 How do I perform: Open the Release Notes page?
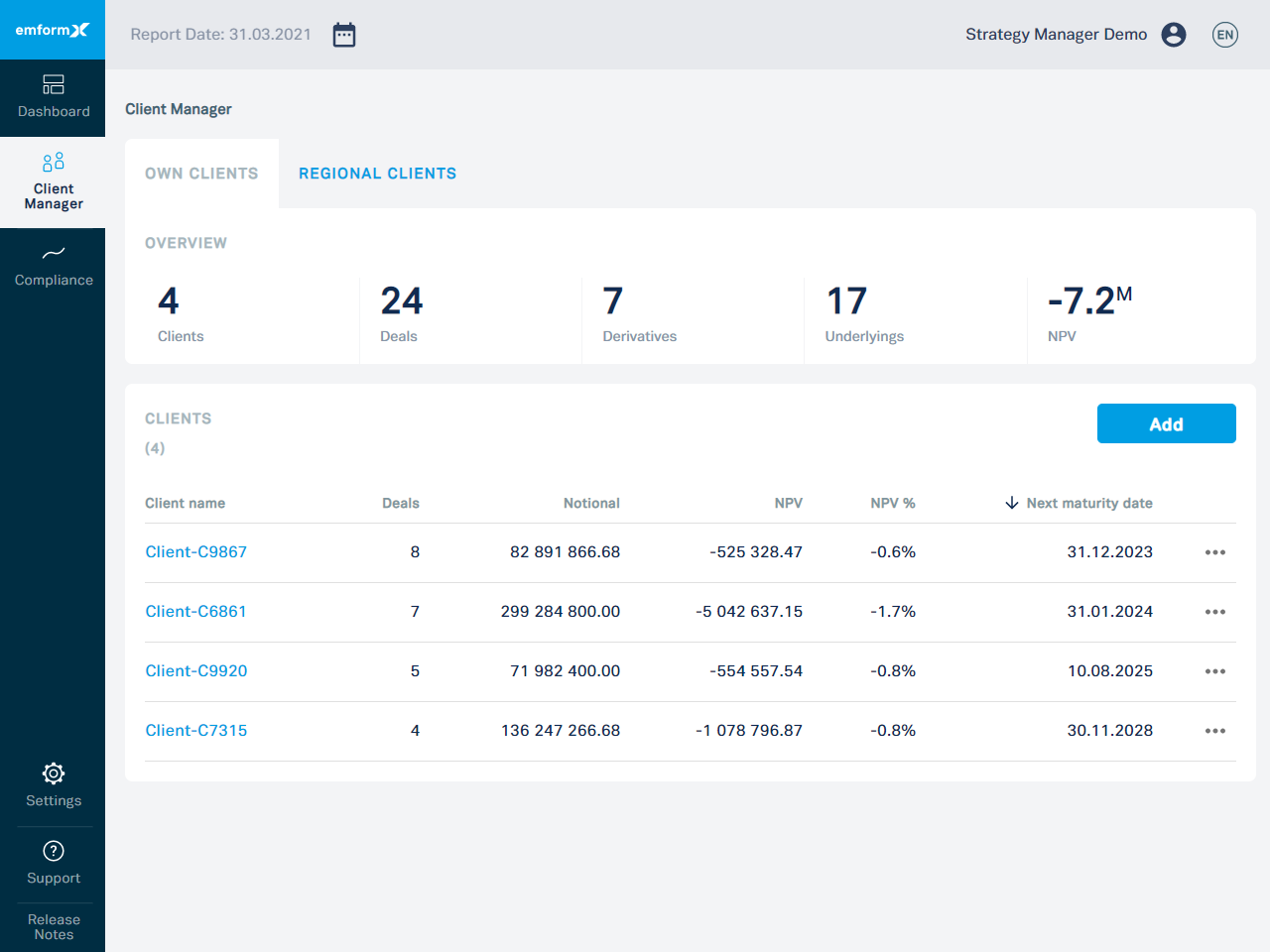pos(53,927)
